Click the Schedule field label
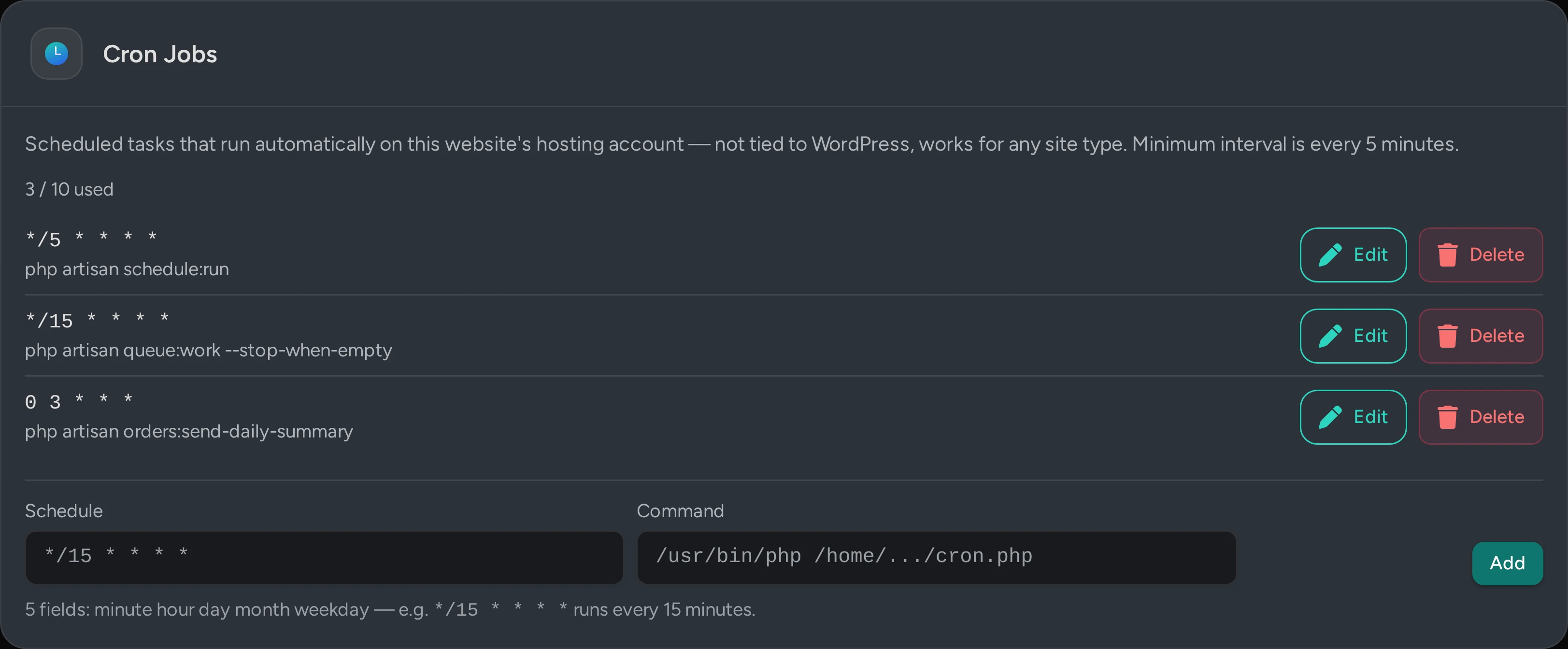This screenshot has width=1568, height=649. (63, 511)
